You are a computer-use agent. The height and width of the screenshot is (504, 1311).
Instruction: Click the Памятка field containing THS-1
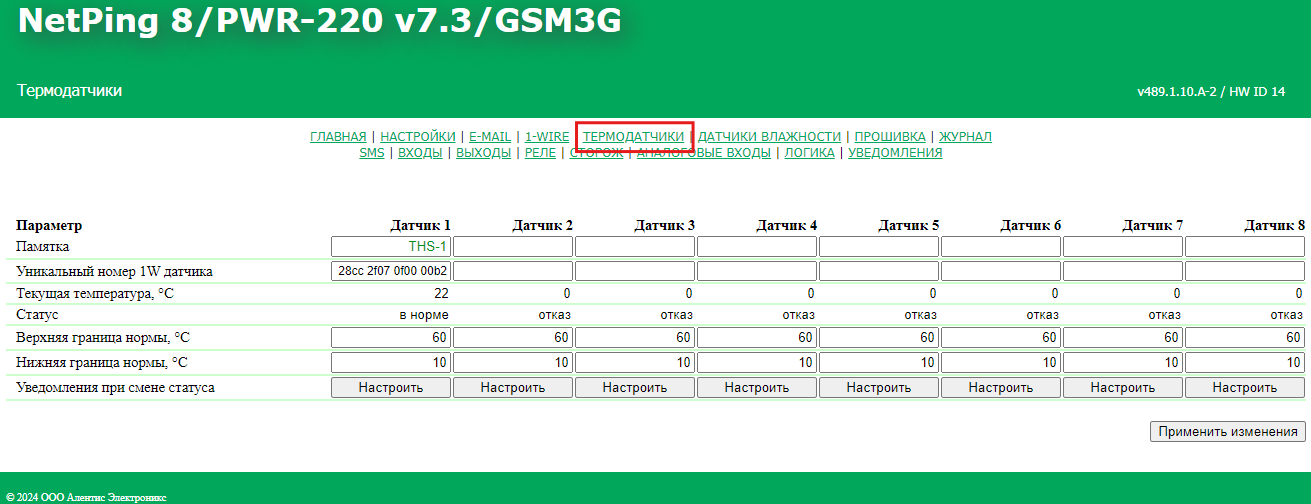click(x=391, y=246)
